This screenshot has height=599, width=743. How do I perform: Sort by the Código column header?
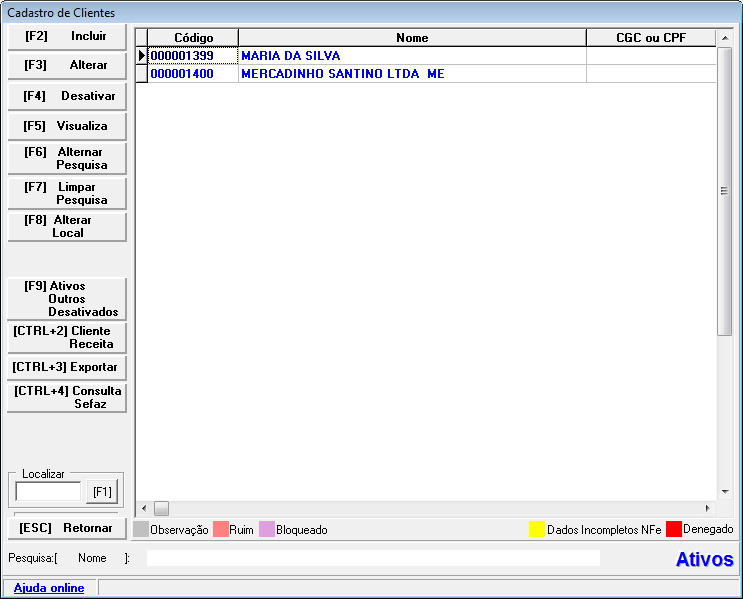click(x=193, y=38)
